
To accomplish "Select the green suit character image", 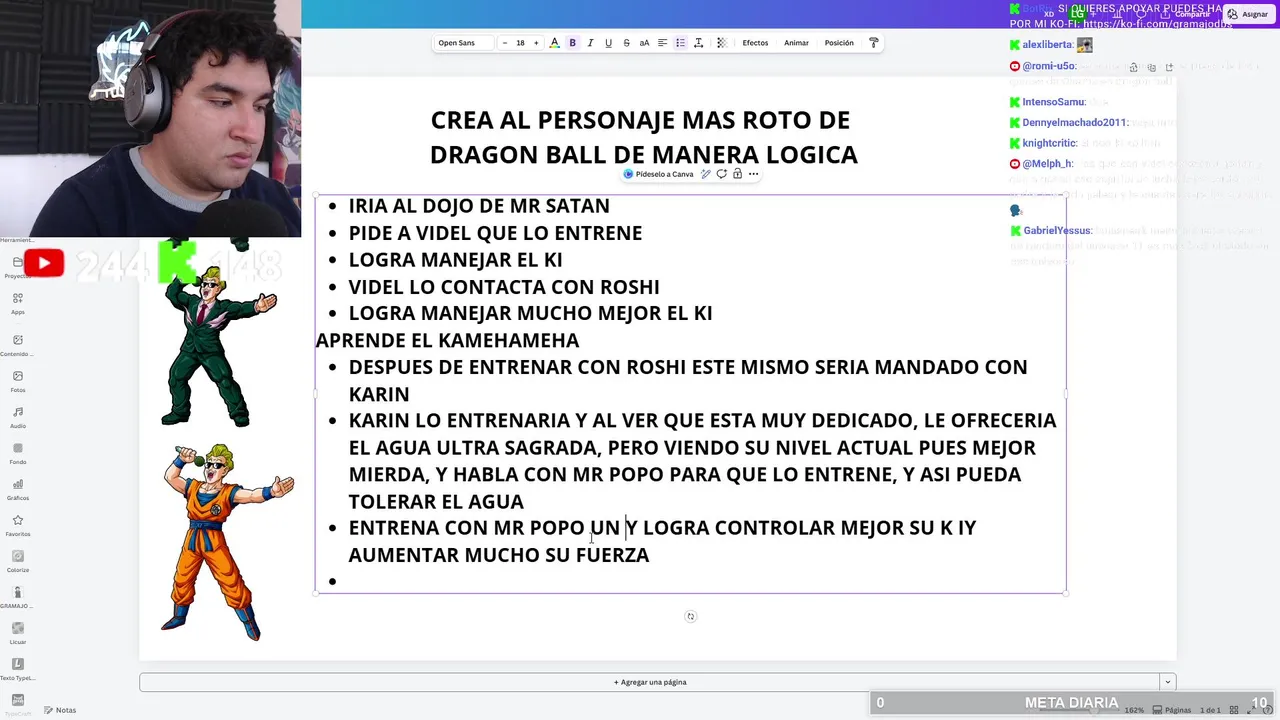I will pos(218,345).
